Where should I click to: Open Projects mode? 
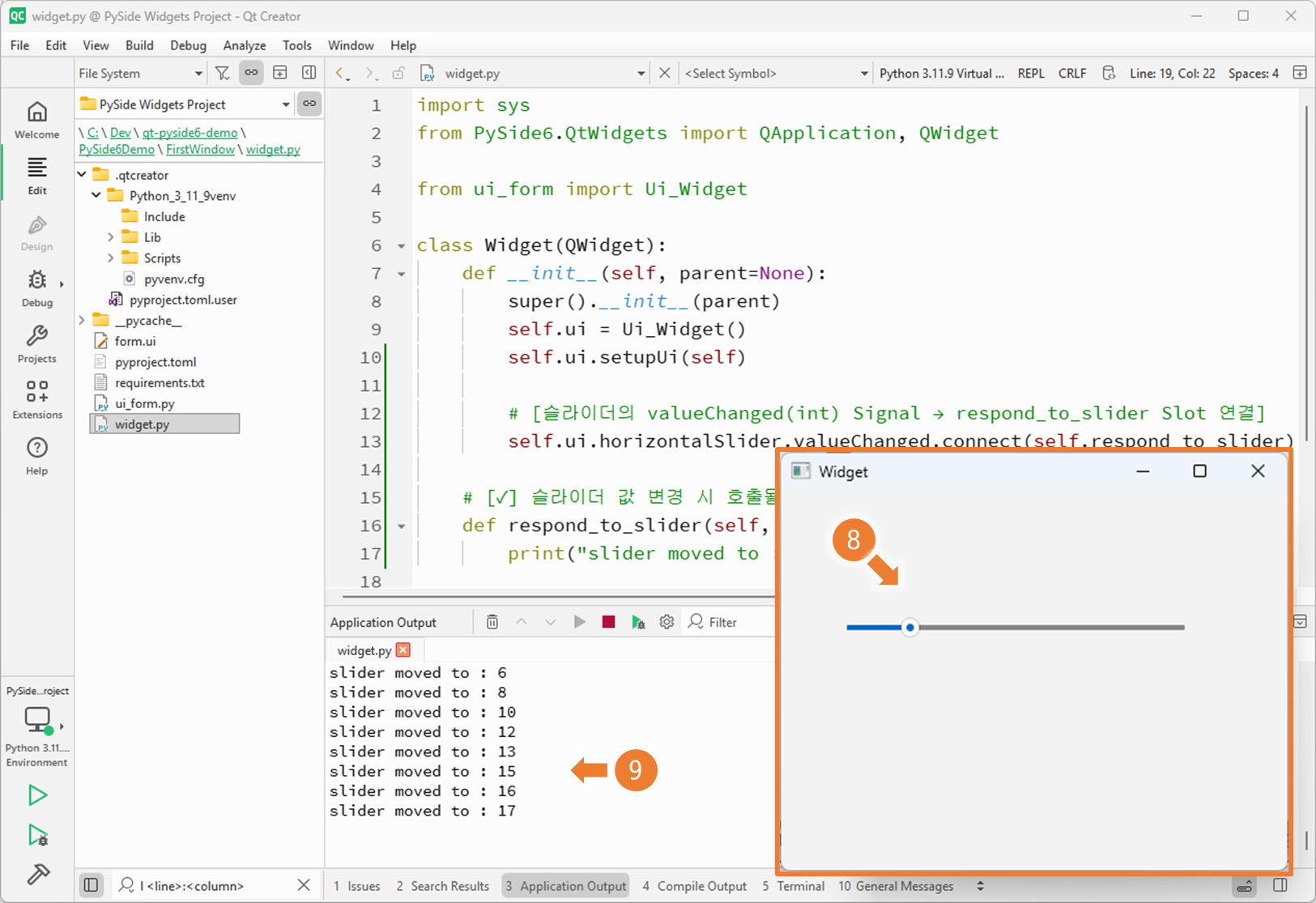37,344
